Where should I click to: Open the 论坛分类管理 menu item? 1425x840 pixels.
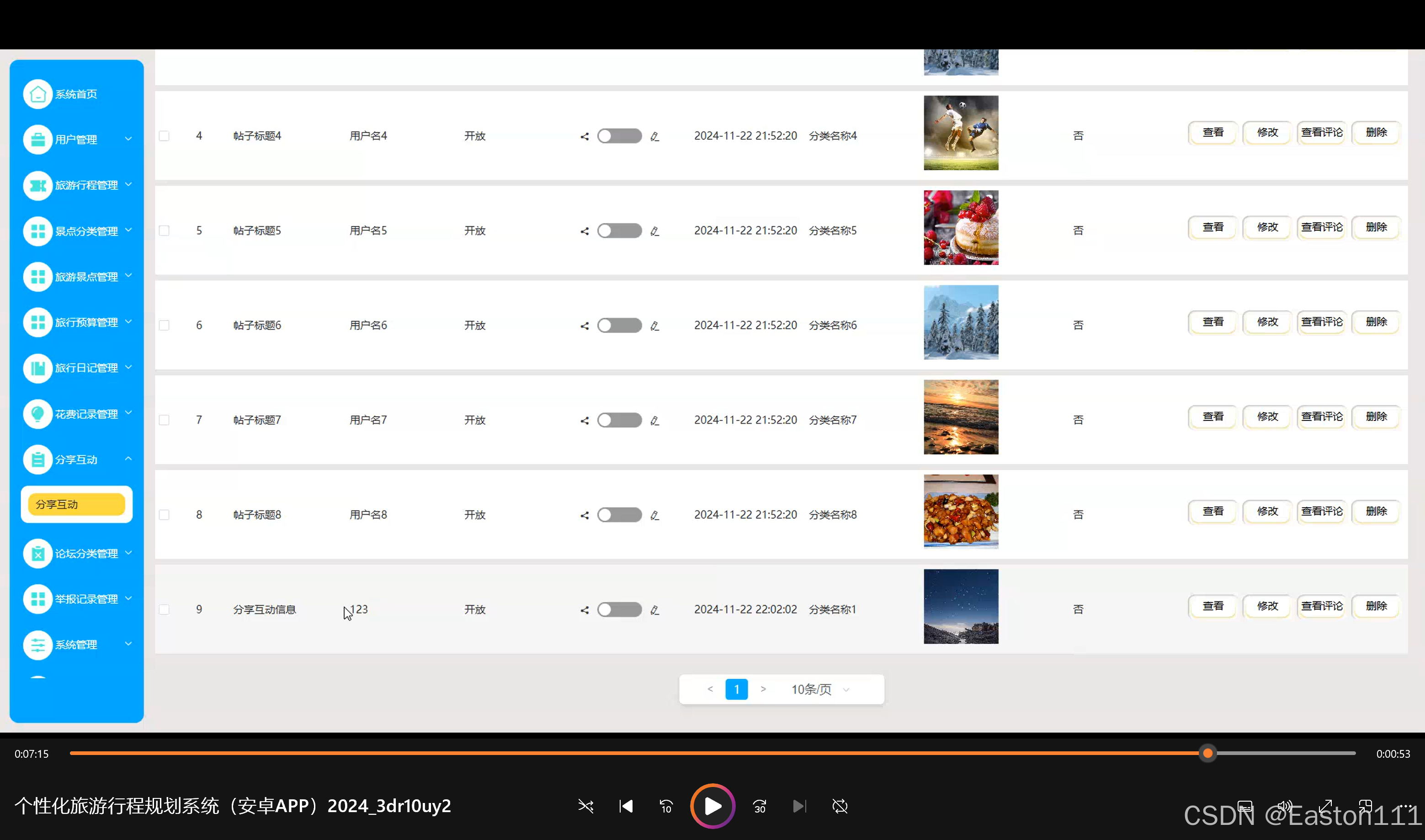click(86, 553)
